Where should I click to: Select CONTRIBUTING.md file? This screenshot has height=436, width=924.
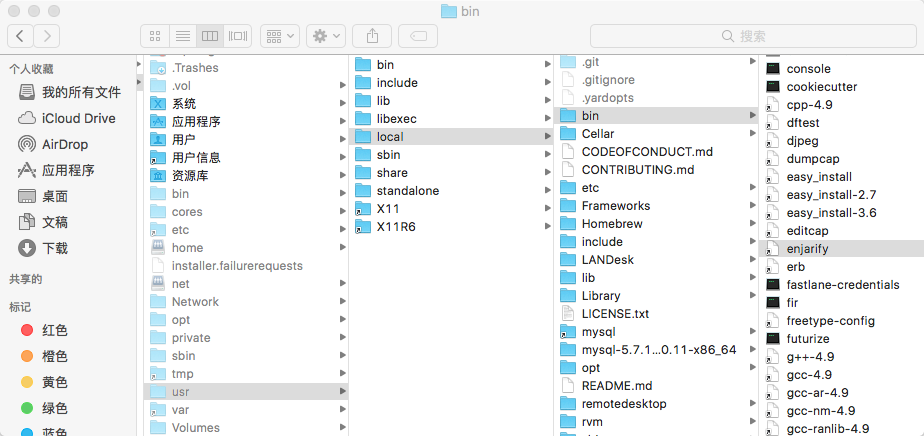point(656,170)
